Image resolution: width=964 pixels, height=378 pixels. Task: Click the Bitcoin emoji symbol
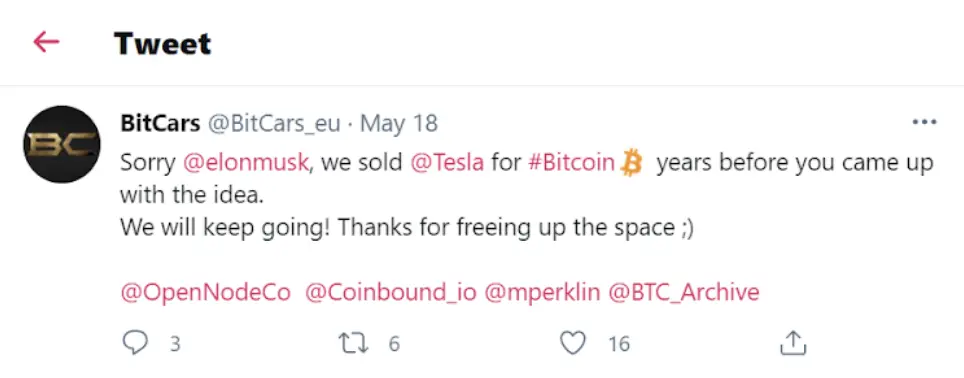(x=631, y=163)
